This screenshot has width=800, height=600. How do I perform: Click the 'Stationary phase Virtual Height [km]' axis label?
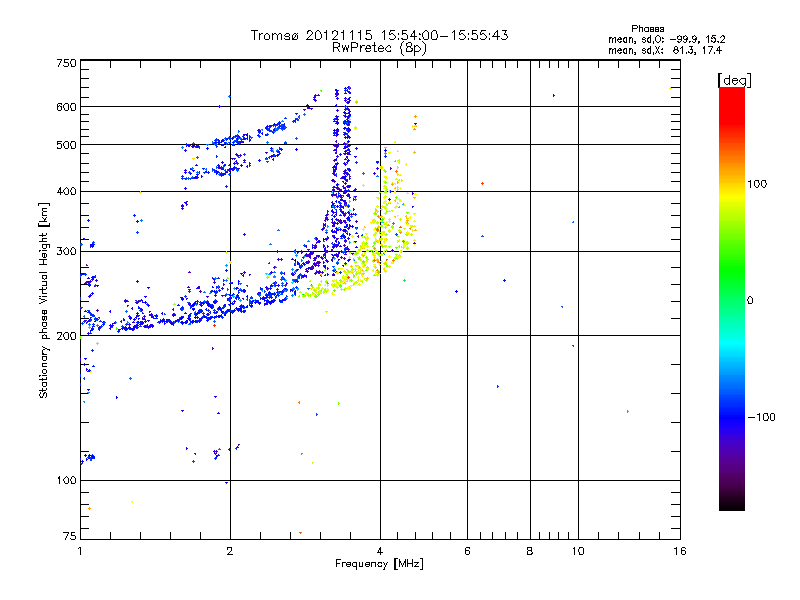44,301
